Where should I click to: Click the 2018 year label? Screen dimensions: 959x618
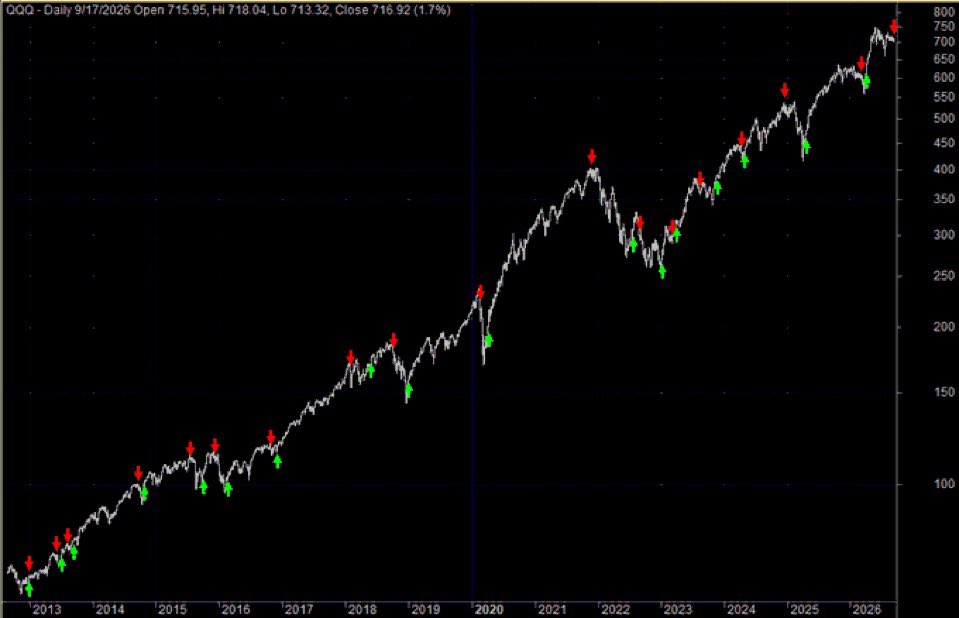coord(362,609)
